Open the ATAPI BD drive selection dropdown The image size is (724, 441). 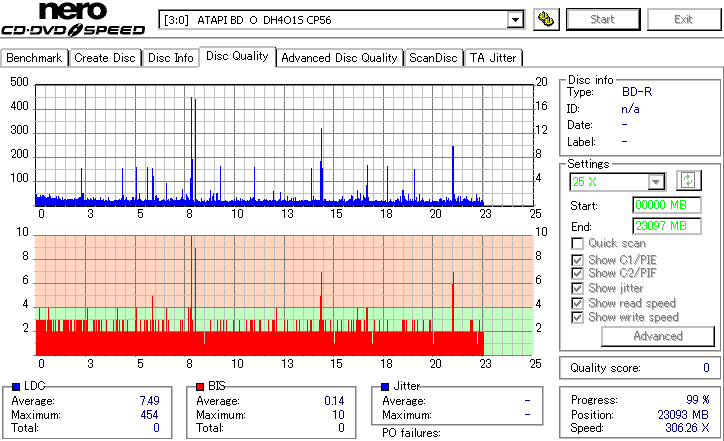tap(515, 20)
